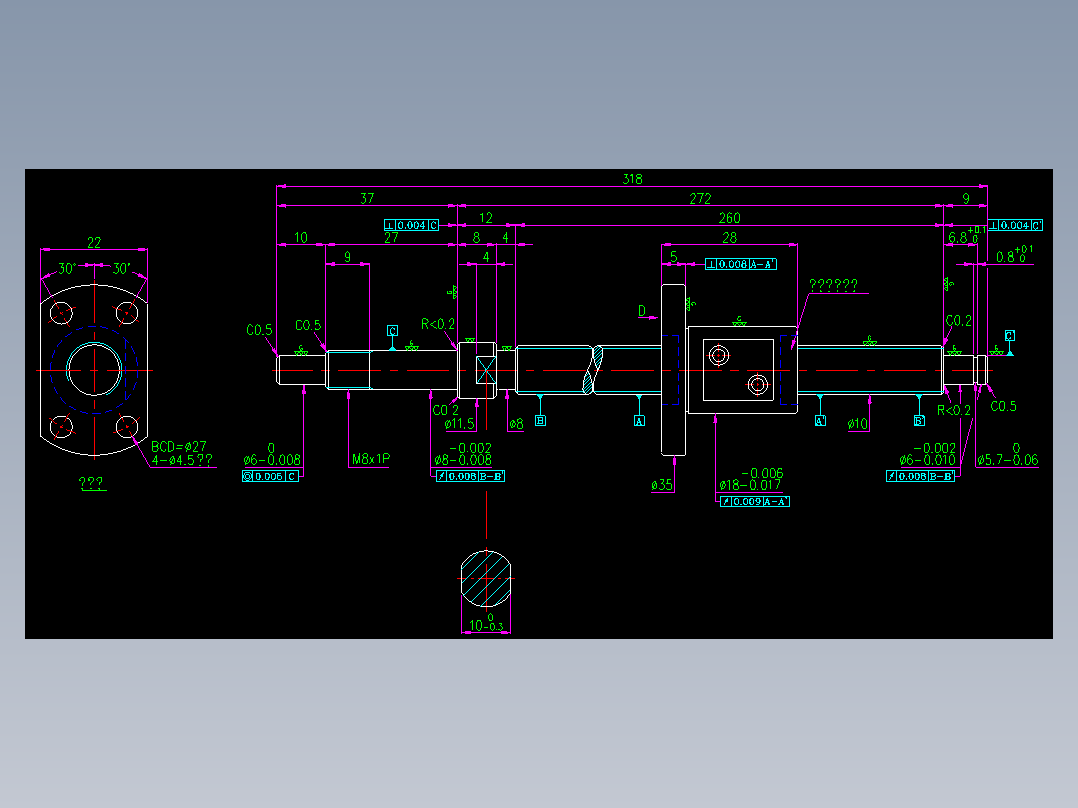
Task: Select datum label B below the shaft
Action: point(540,420)
